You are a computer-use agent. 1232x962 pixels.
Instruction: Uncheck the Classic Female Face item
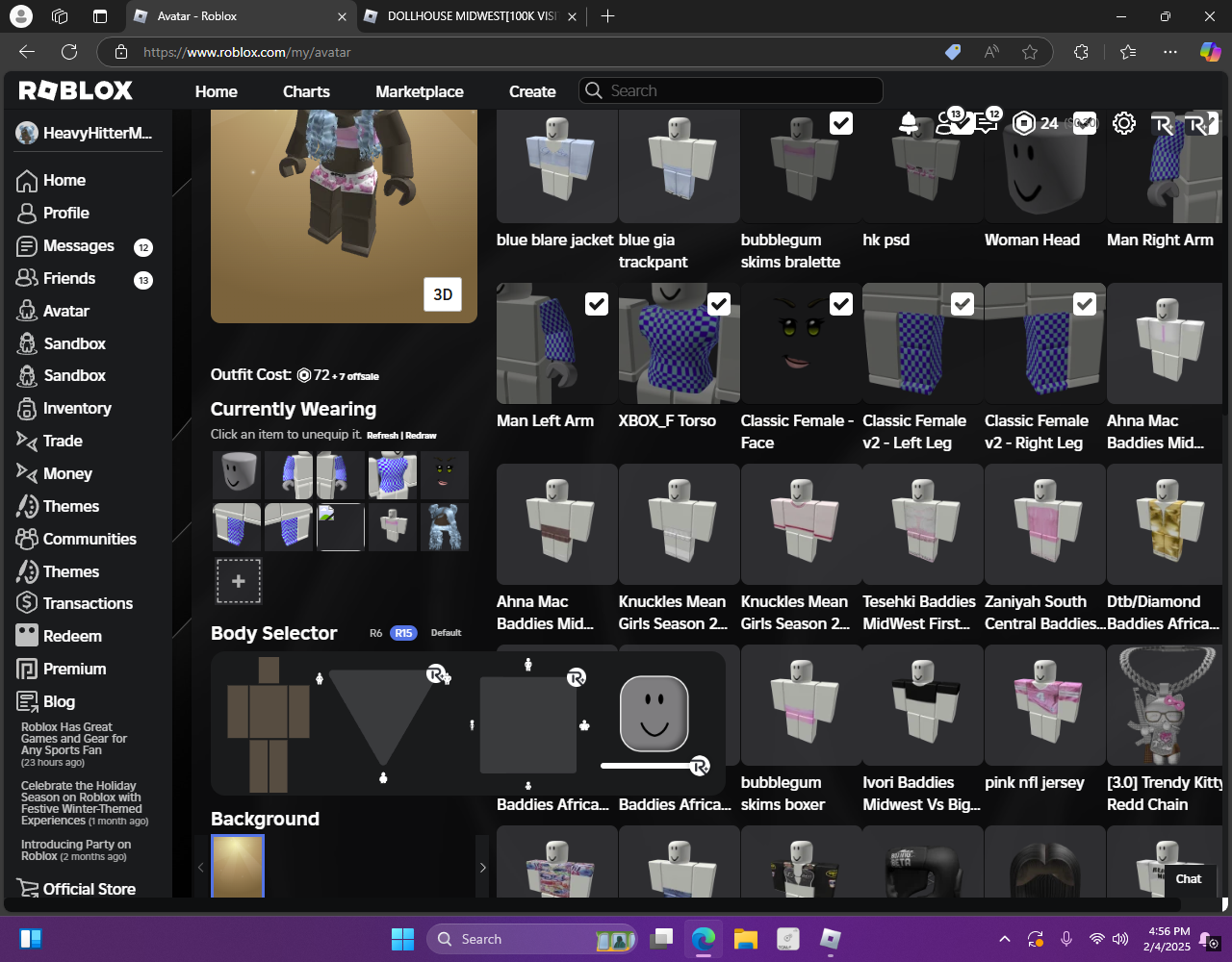click(x=841, y=304)
